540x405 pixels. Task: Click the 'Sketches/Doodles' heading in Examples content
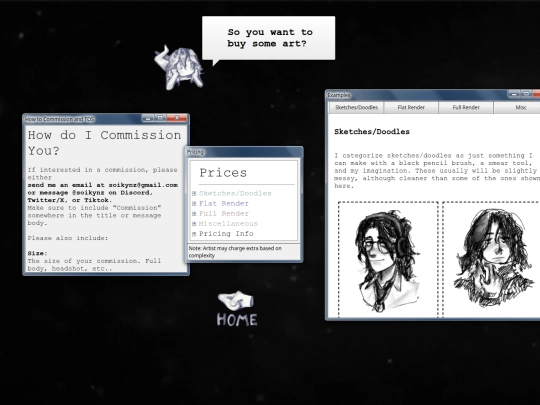[372, 132]
